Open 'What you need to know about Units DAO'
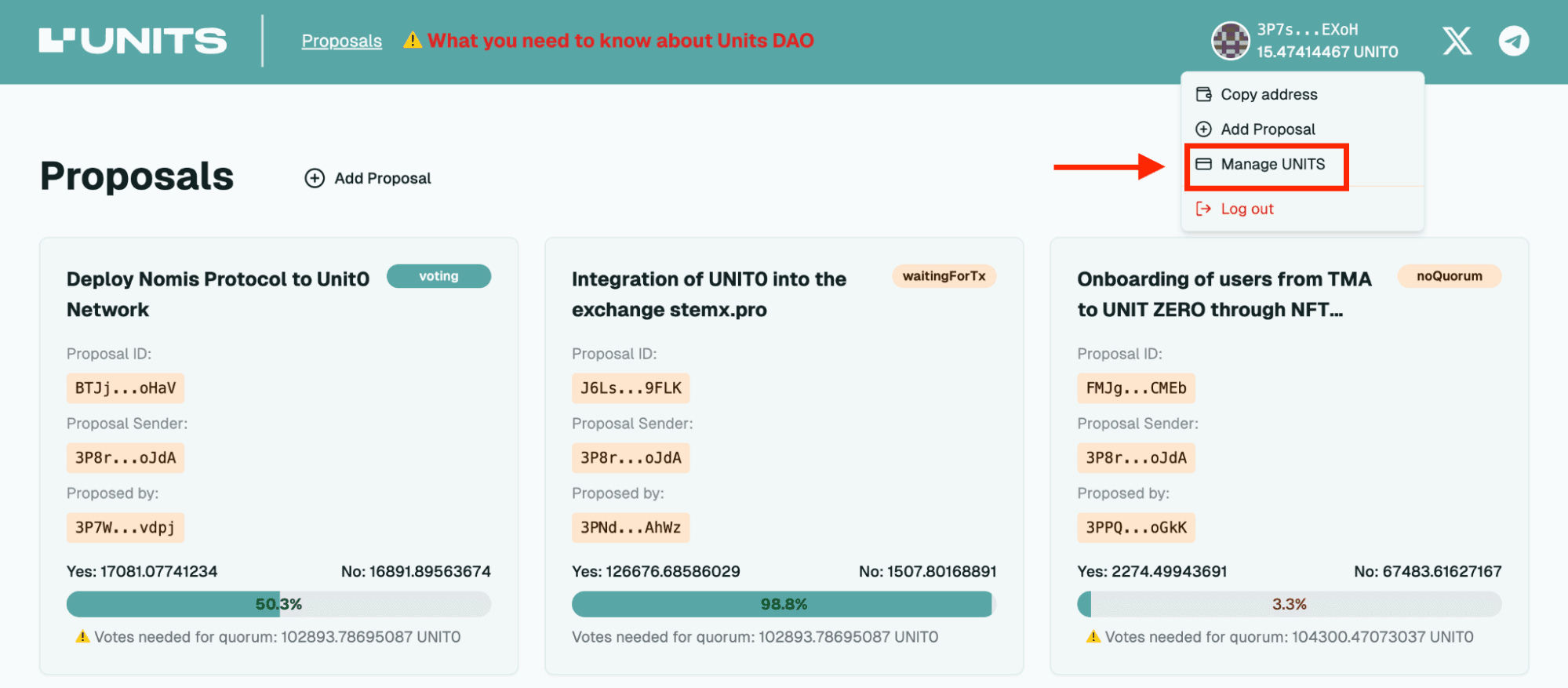 pos(620,41)
